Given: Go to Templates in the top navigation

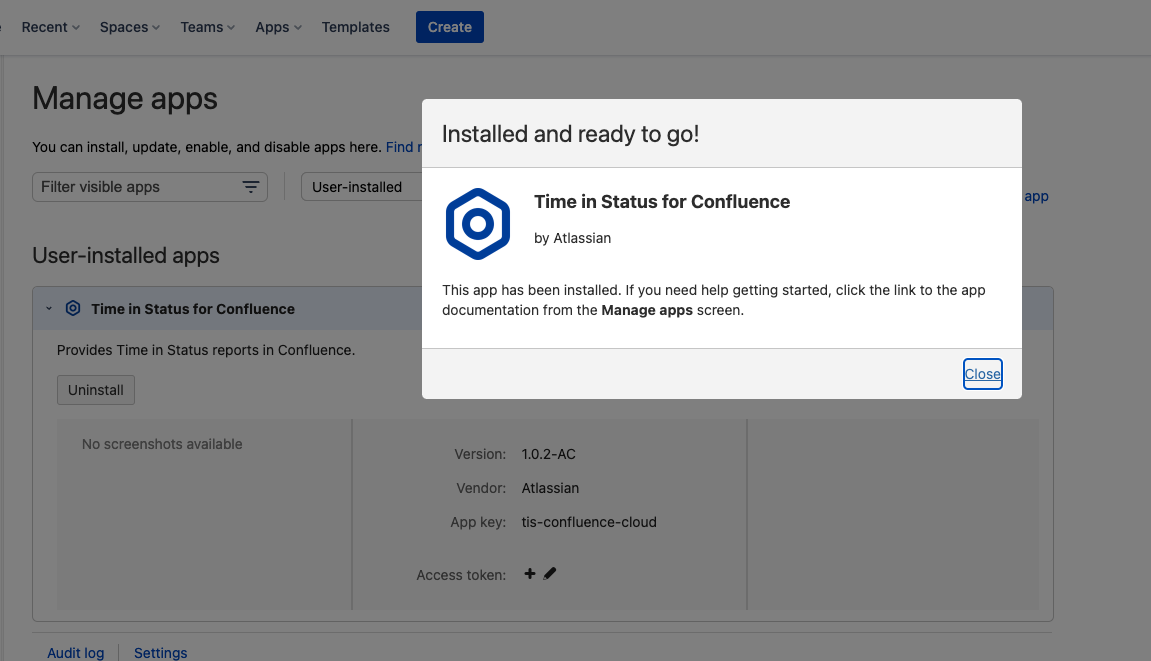Looking at the screenshot, I should (x=355, y=27).
